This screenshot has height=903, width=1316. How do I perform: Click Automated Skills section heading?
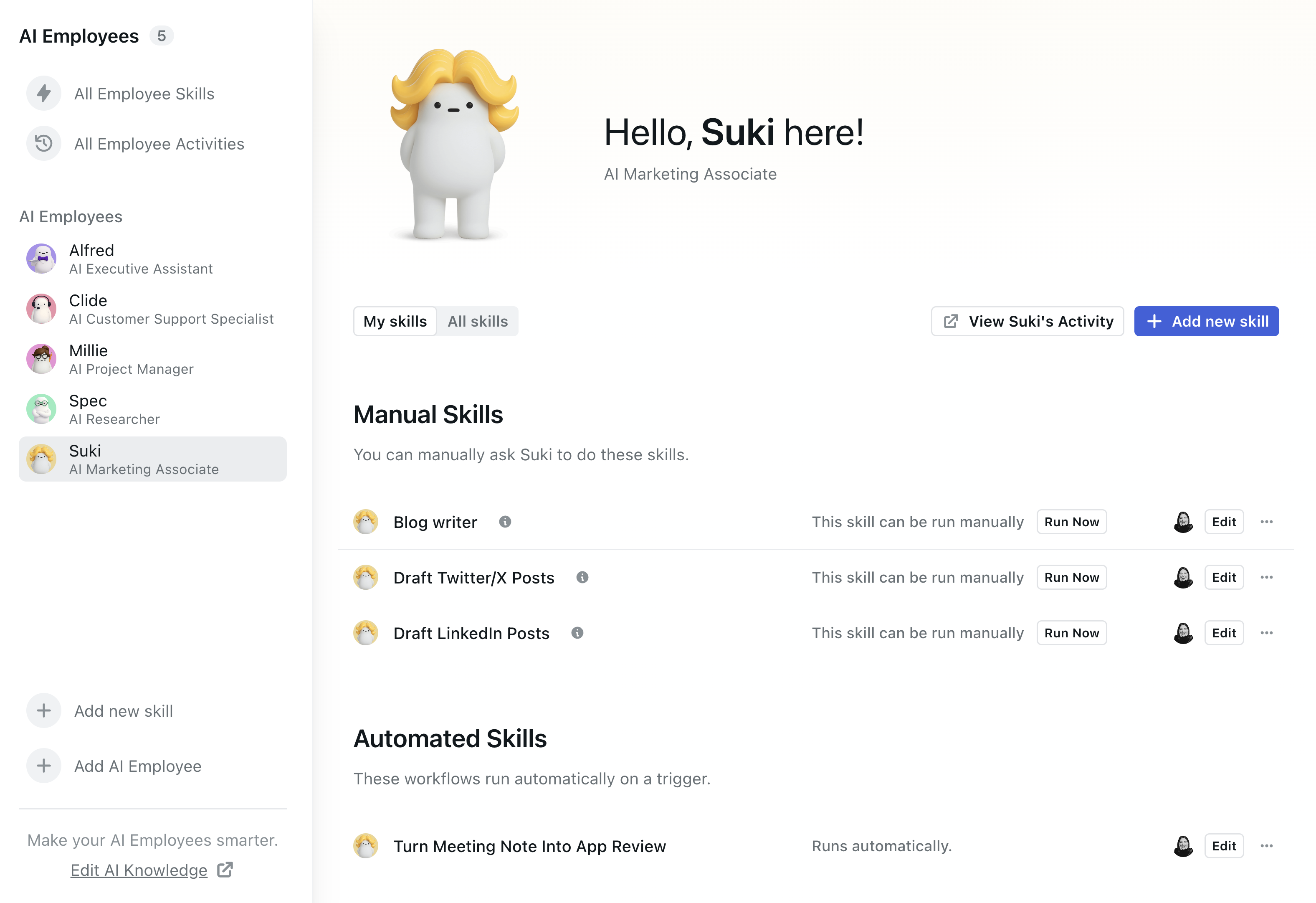[x=450, y=738]
